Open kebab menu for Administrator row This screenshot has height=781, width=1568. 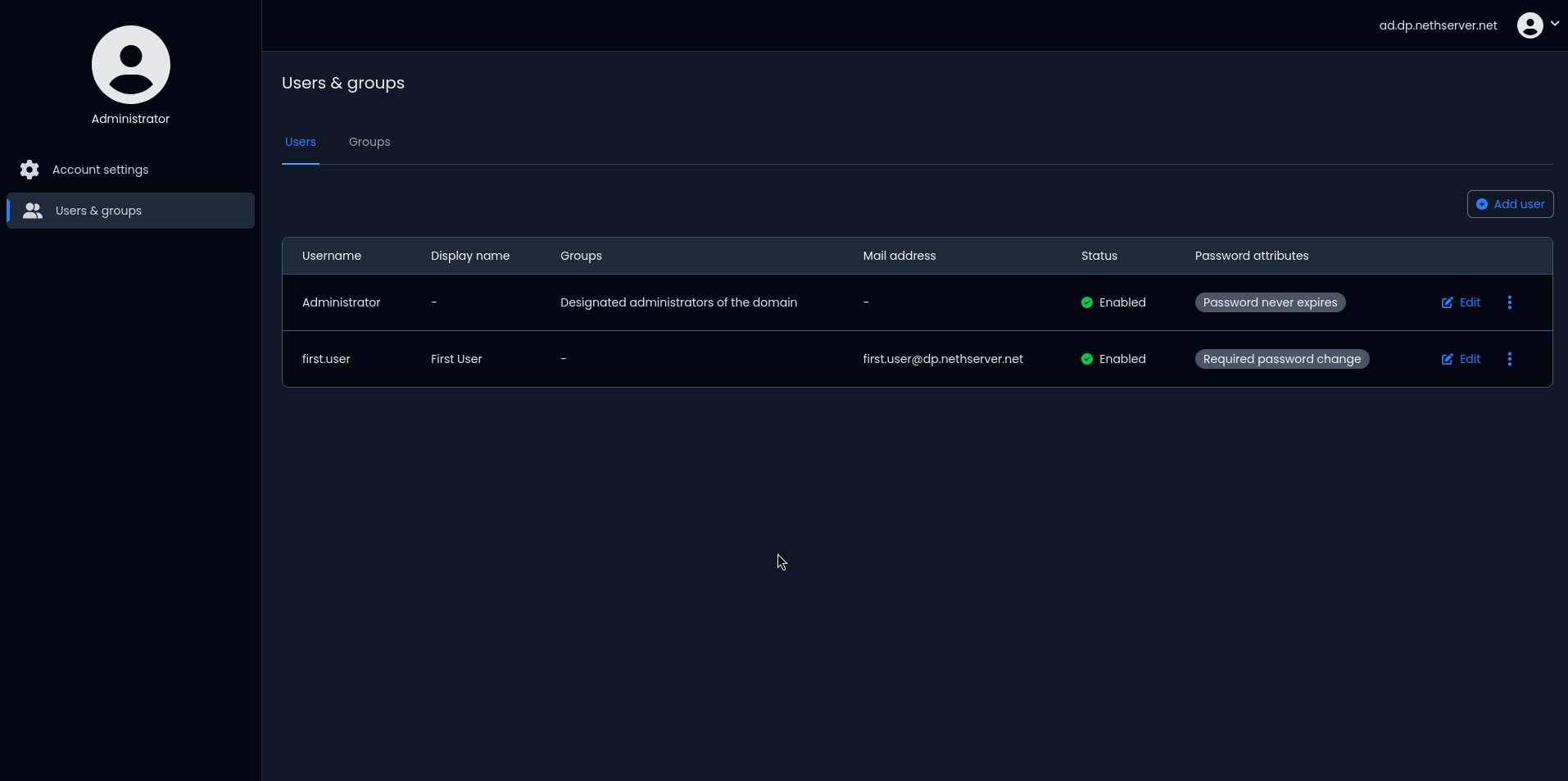(x=1509, y=302)
